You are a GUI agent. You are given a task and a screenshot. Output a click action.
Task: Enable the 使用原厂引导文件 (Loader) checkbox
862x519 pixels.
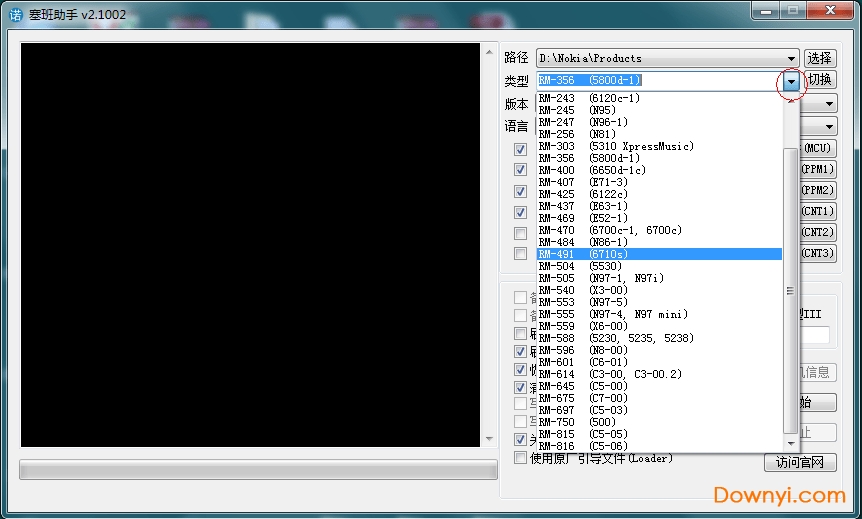point(520,458)
